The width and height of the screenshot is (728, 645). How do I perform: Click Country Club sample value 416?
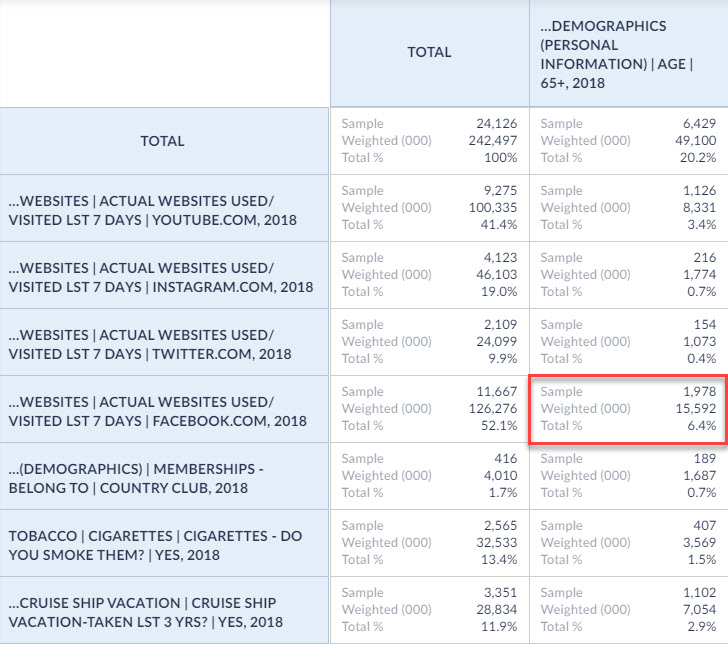point(506,458)
